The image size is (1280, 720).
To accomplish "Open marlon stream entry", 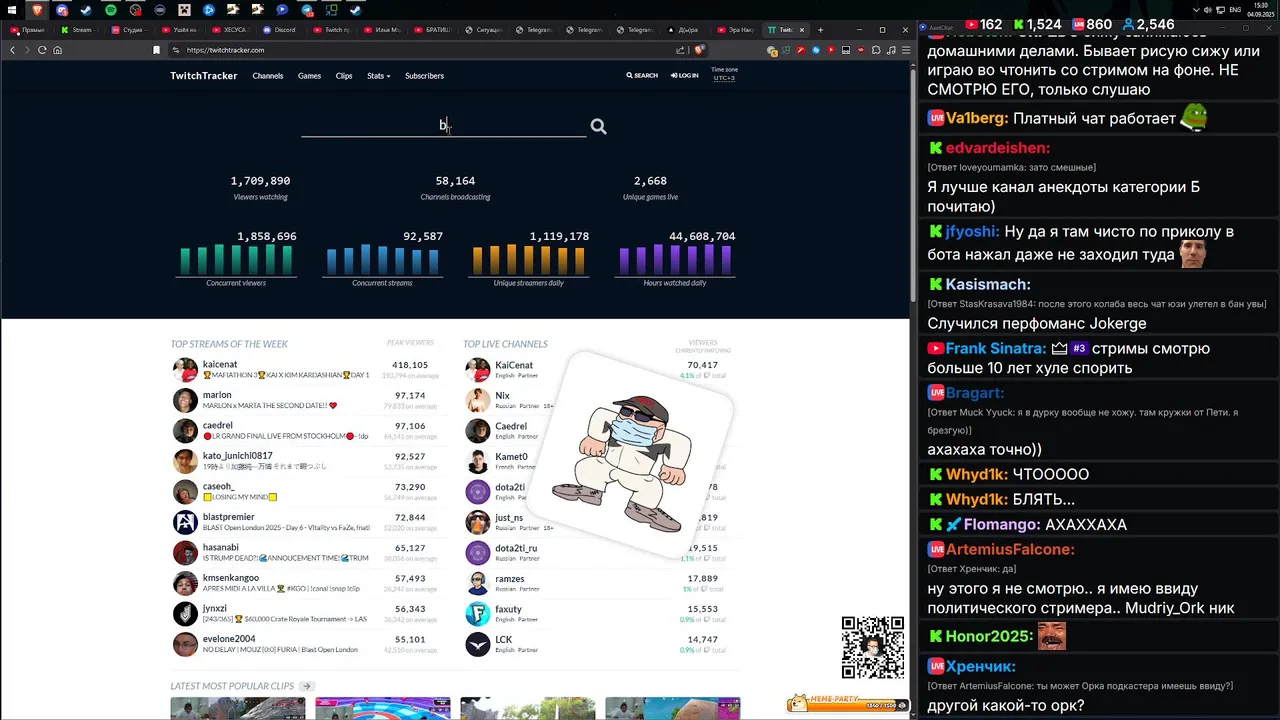I will tap(217, 395).
